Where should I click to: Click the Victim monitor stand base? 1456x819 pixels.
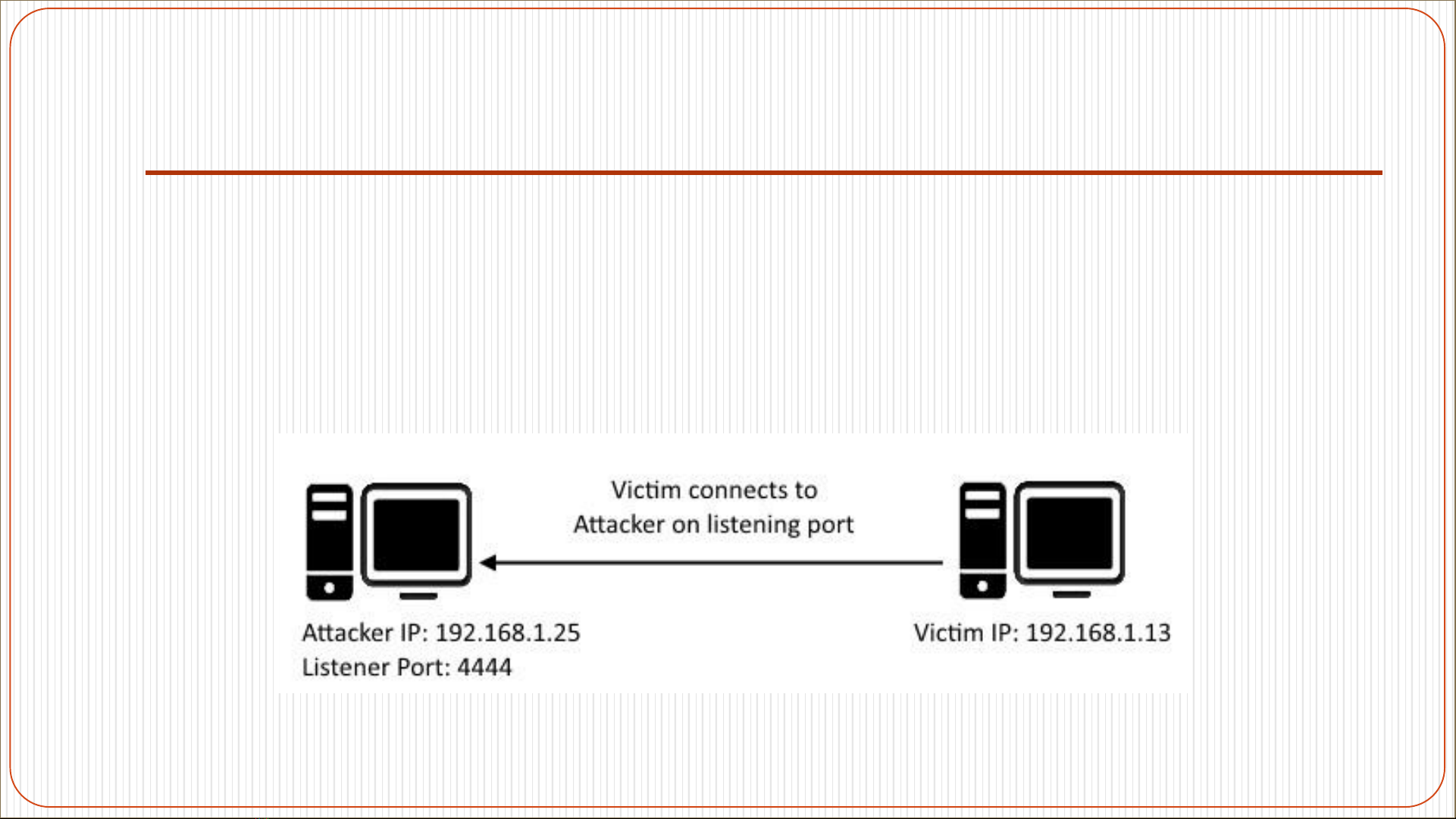[x=1072, y=594]
